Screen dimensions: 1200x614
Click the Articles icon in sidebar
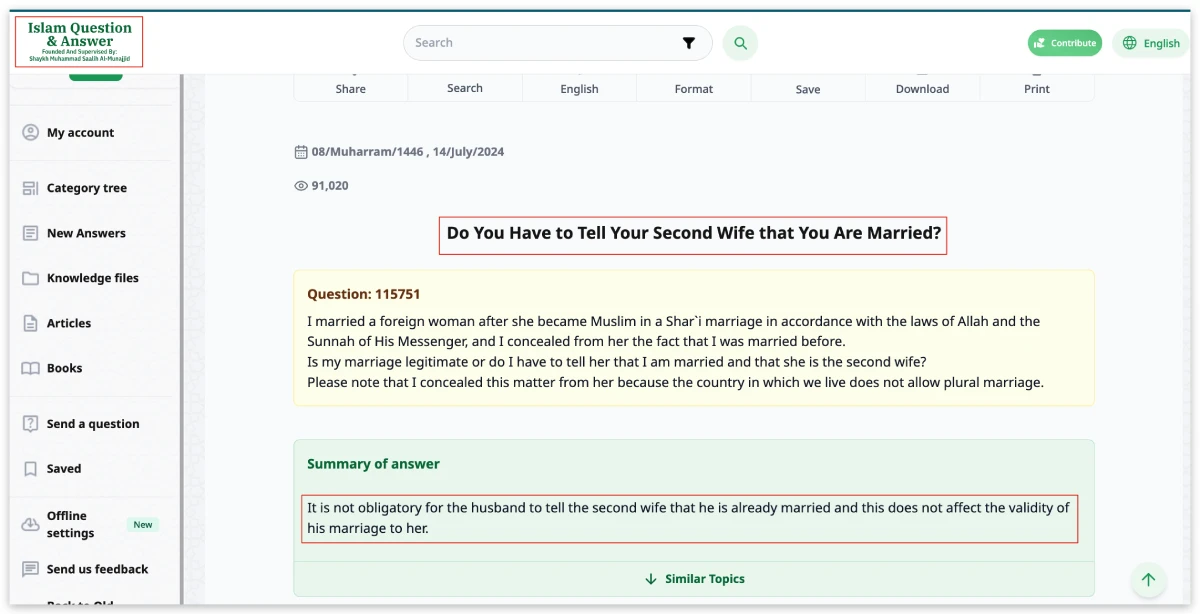(30, 323)
